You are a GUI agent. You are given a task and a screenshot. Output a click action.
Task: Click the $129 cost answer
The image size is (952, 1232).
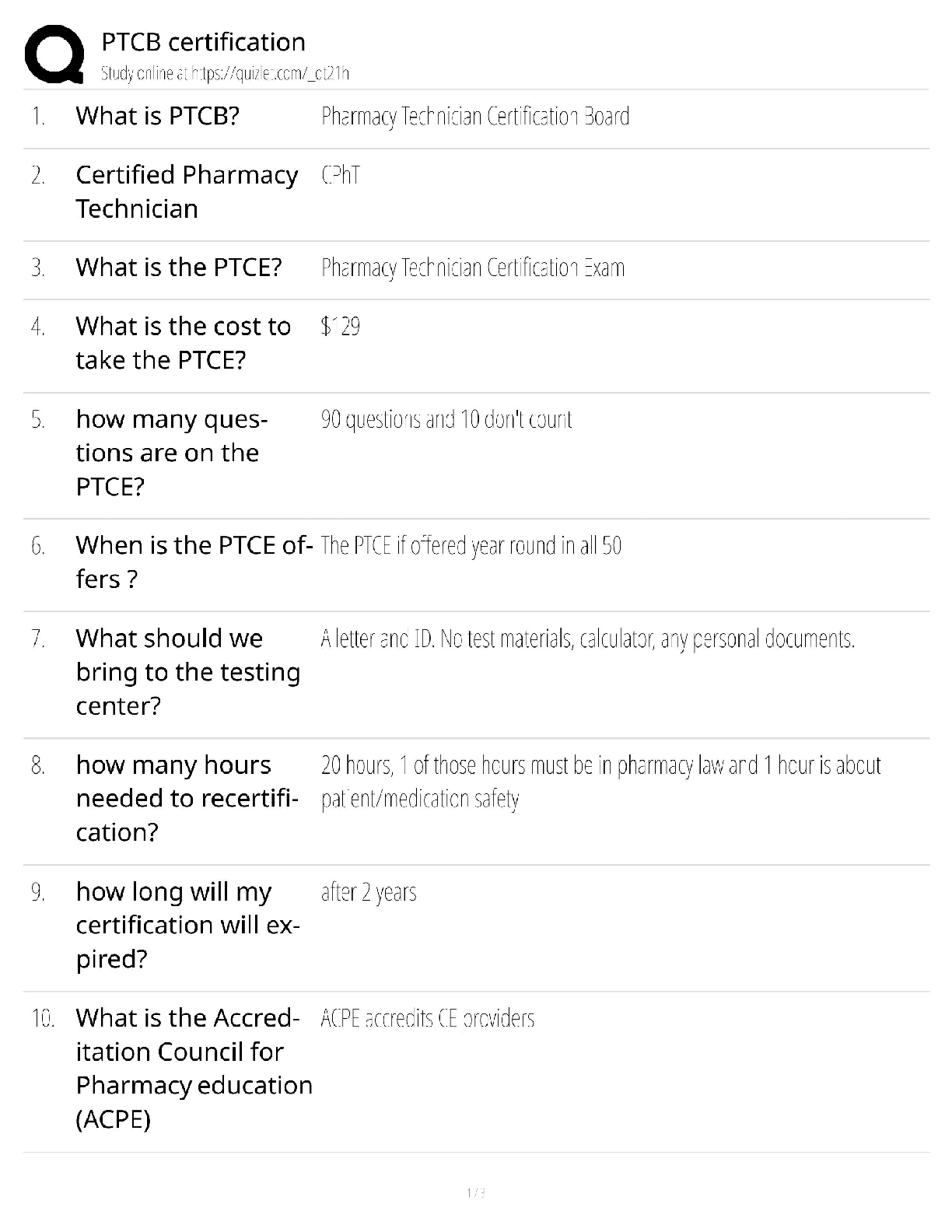point(341,327)
